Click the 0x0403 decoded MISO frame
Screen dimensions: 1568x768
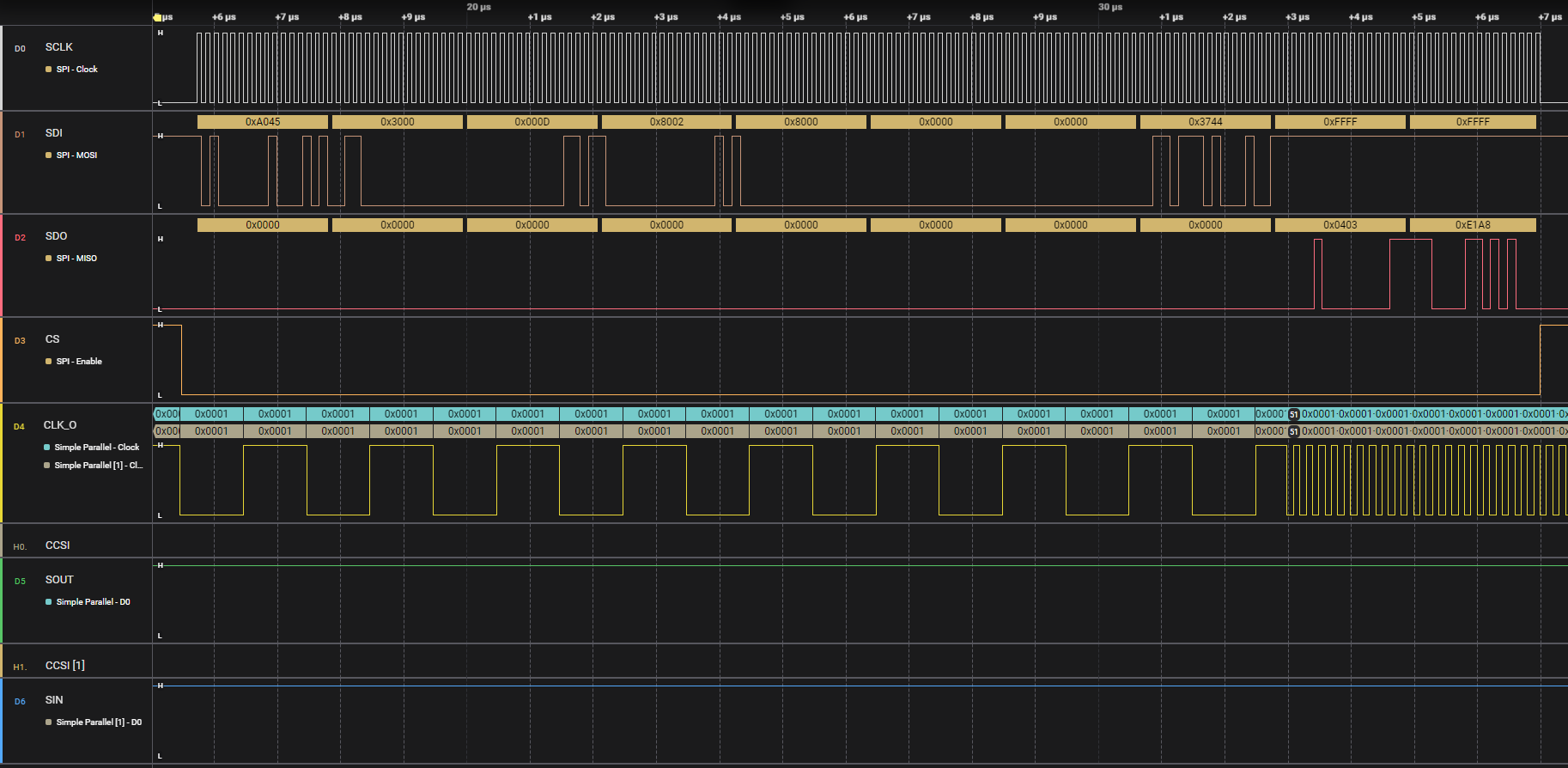[x=1340, y=225]
